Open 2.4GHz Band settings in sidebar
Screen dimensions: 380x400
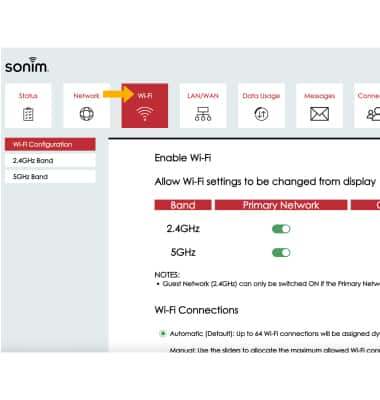coord(50,160)
